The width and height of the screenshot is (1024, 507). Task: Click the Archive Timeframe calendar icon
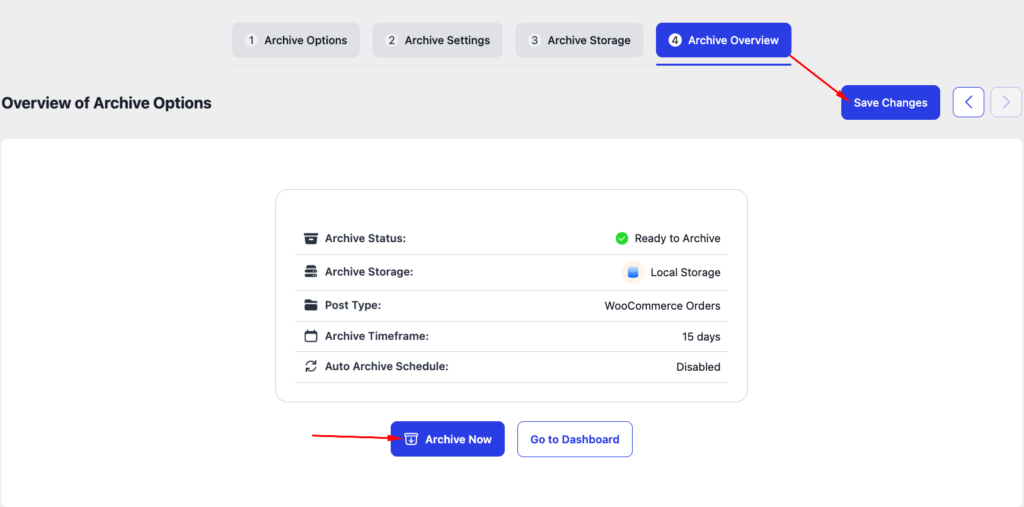pyautogui.click(x=311, y=336)
